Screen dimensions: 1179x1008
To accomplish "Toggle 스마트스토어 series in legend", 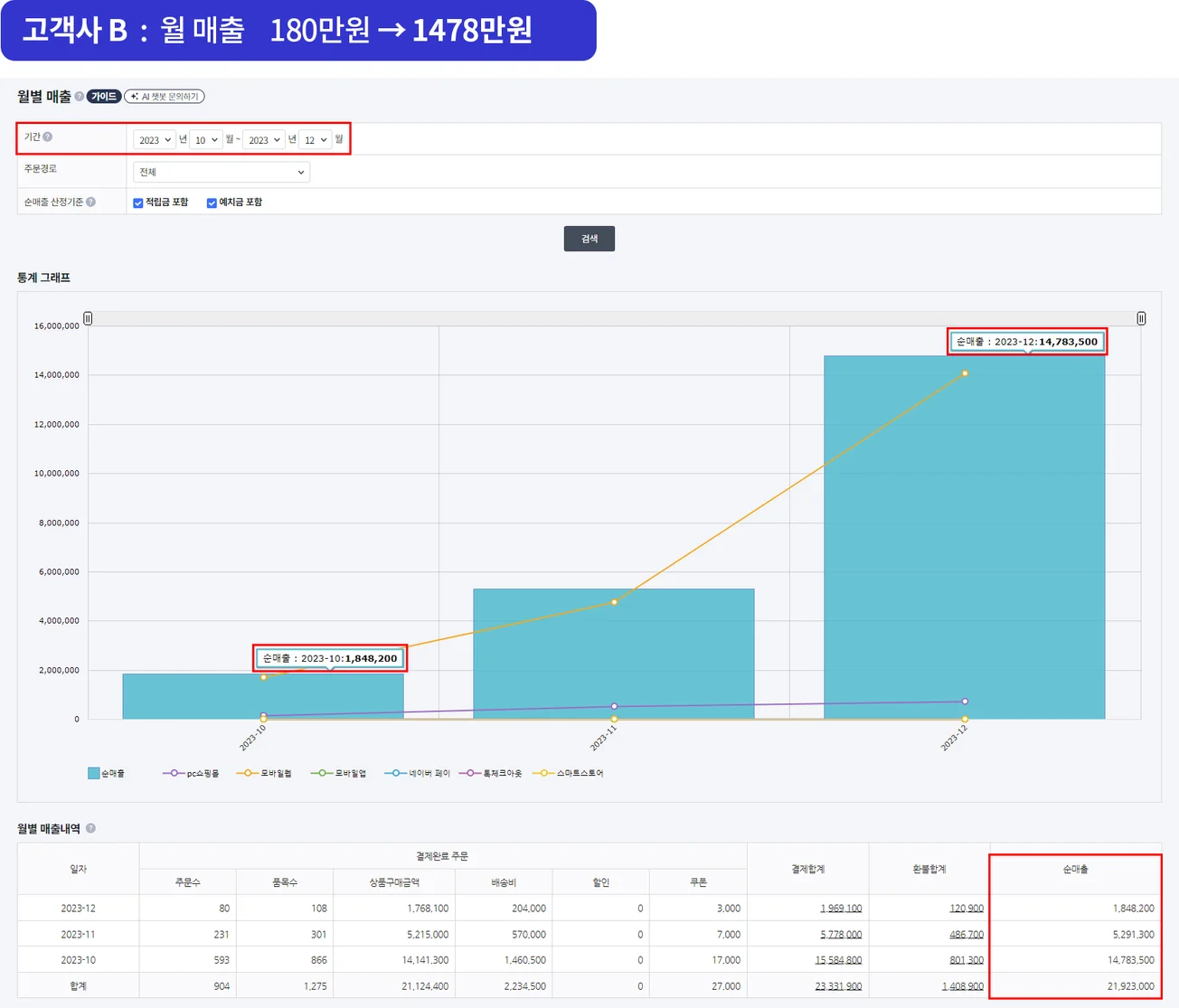I will click(x=569, y=773).
